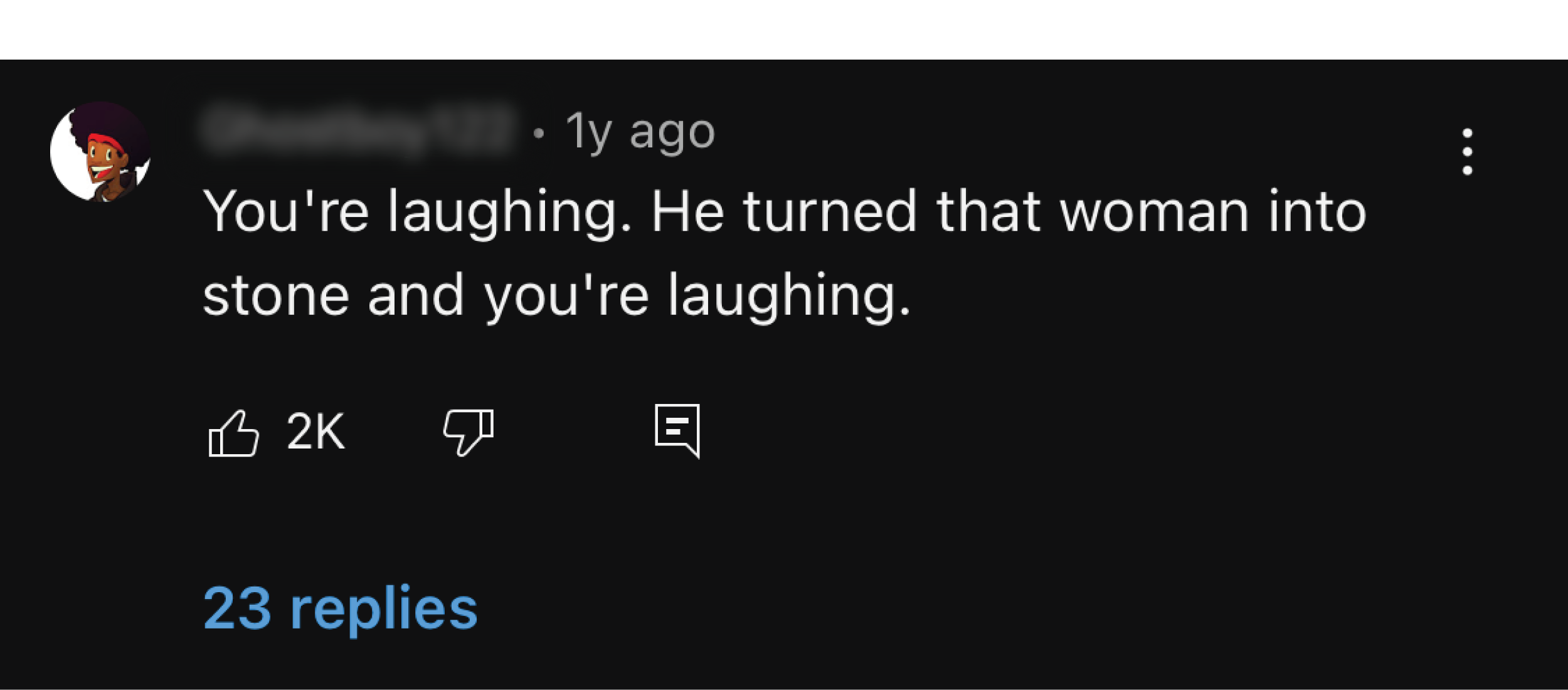Like the comment with thumbs-up icon
Image resolution: width=1568 pixels, height=690 pixels.
[x=233, y=433]
